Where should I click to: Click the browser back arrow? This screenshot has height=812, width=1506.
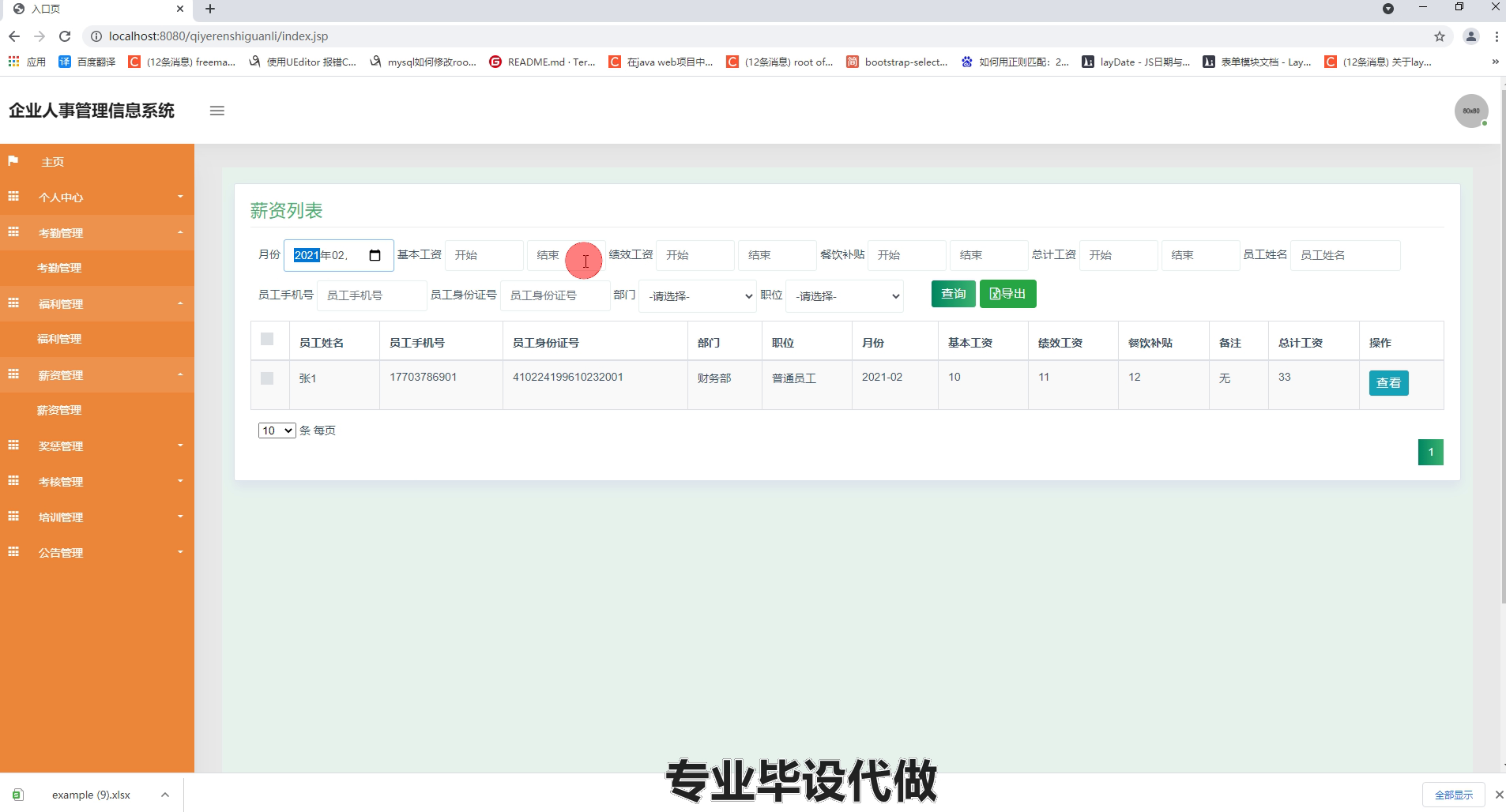[x=14, y=36]
